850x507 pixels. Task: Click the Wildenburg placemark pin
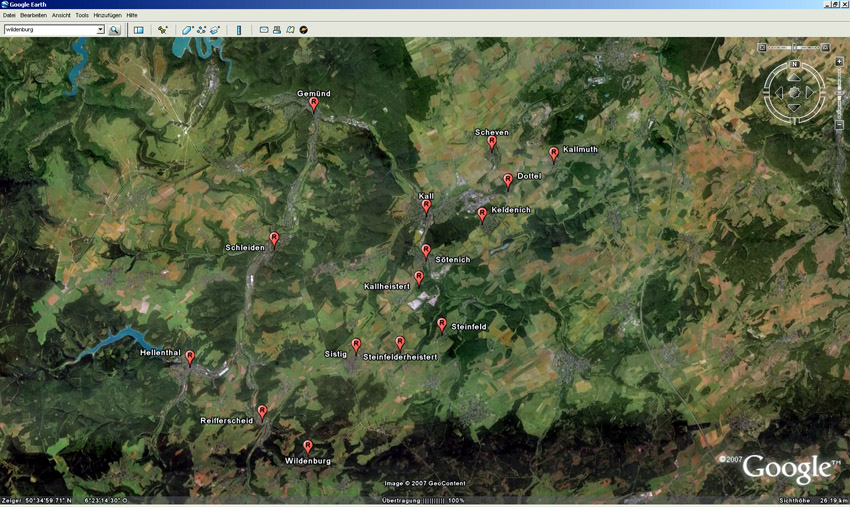(x=308, y=447)
